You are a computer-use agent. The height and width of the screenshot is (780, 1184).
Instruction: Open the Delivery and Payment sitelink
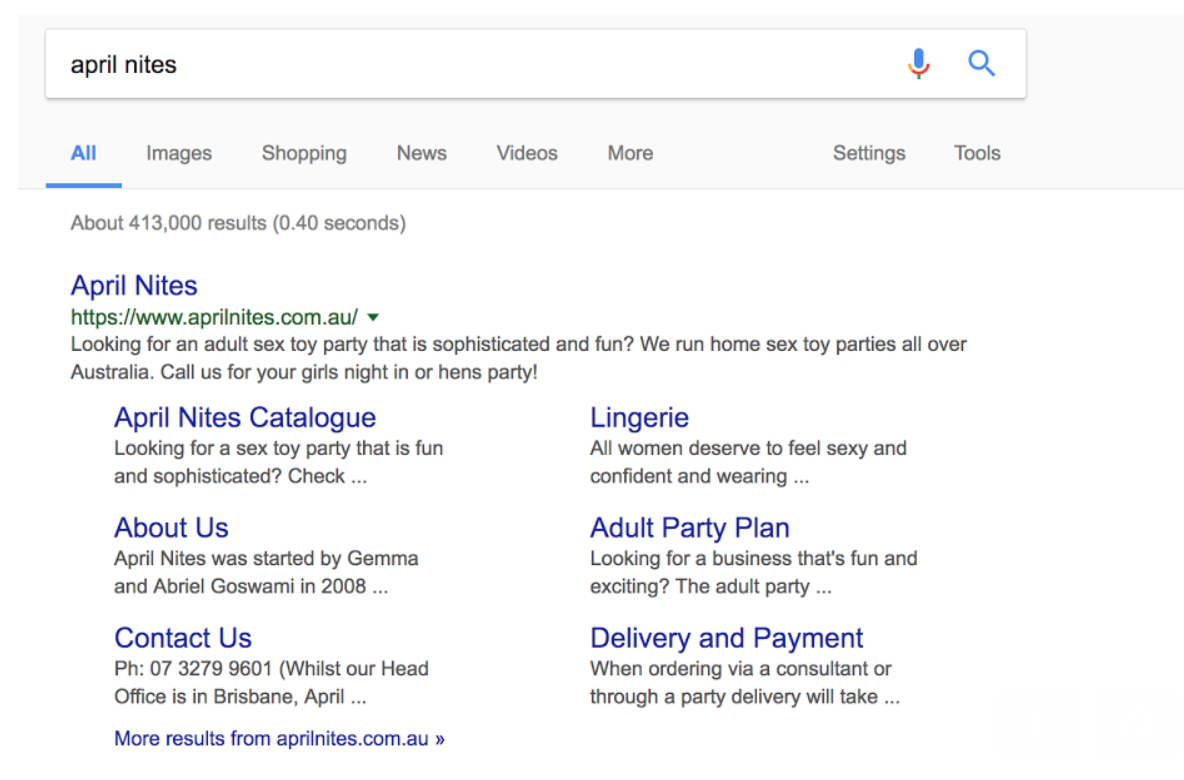[x=726, y=638]
